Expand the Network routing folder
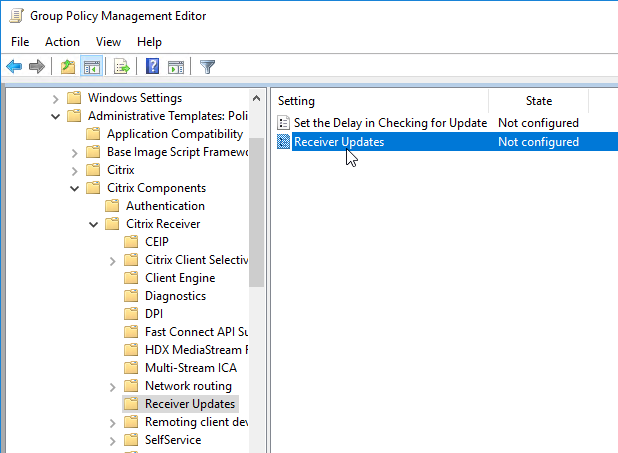The width and height of the screenshot is (618, 453). click(x=113, y=387)
